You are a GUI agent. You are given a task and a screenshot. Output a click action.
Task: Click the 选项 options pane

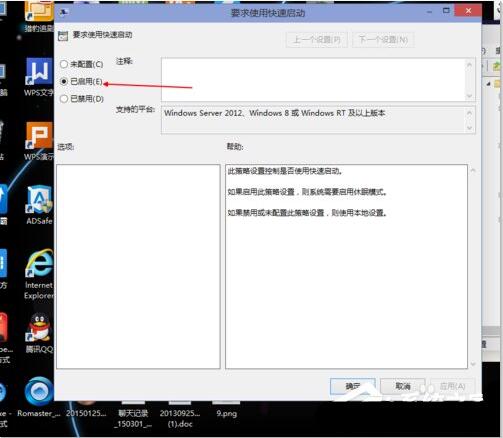(x=138, y=266)
